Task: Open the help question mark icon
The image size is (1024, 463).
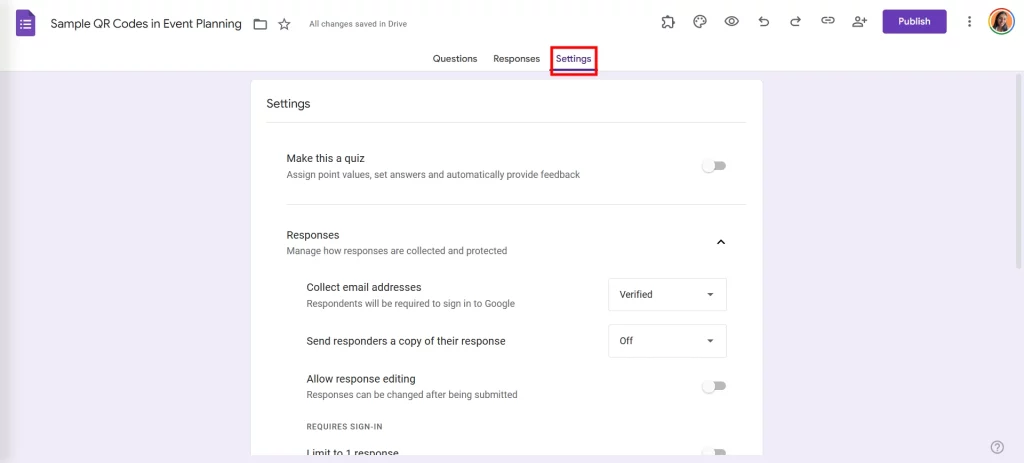Action: coord(997,447)
